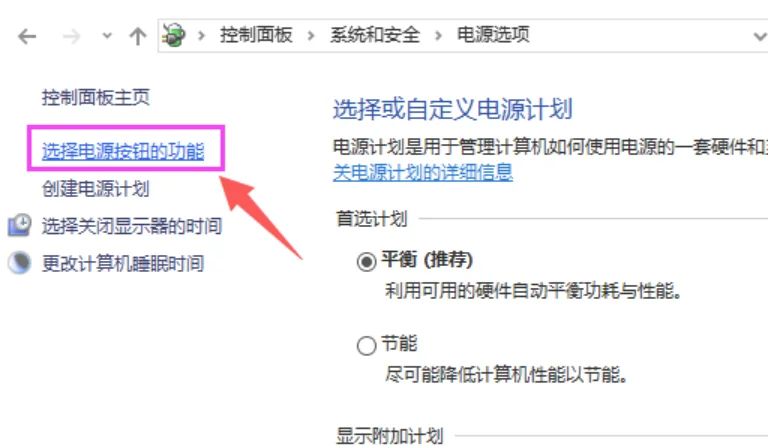Click the forward navigation arrow
Screen dimensions: 780x446
[72, 36]
